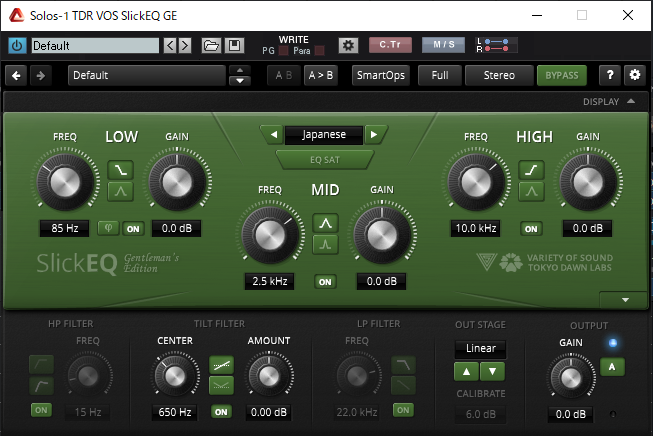Toggle the C.Tr button
This screenshot has height=436, width=653.
[x=390, y=45]
